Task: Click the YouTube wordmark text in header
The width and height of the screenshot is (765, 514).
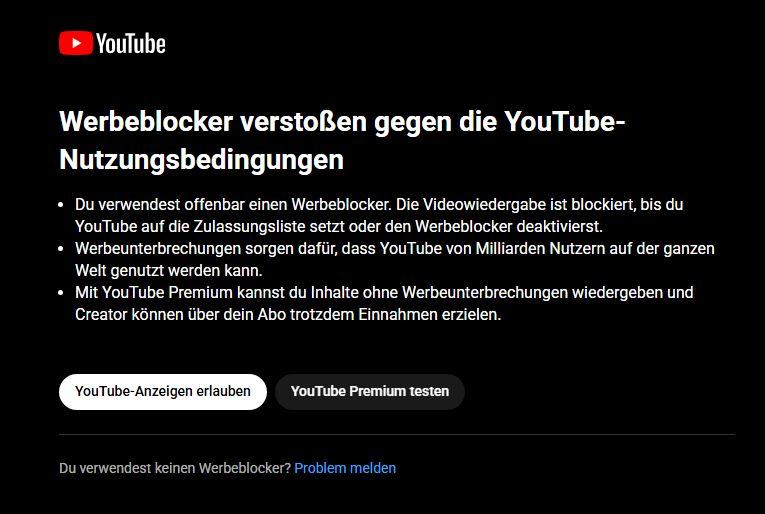Action: 130,43
